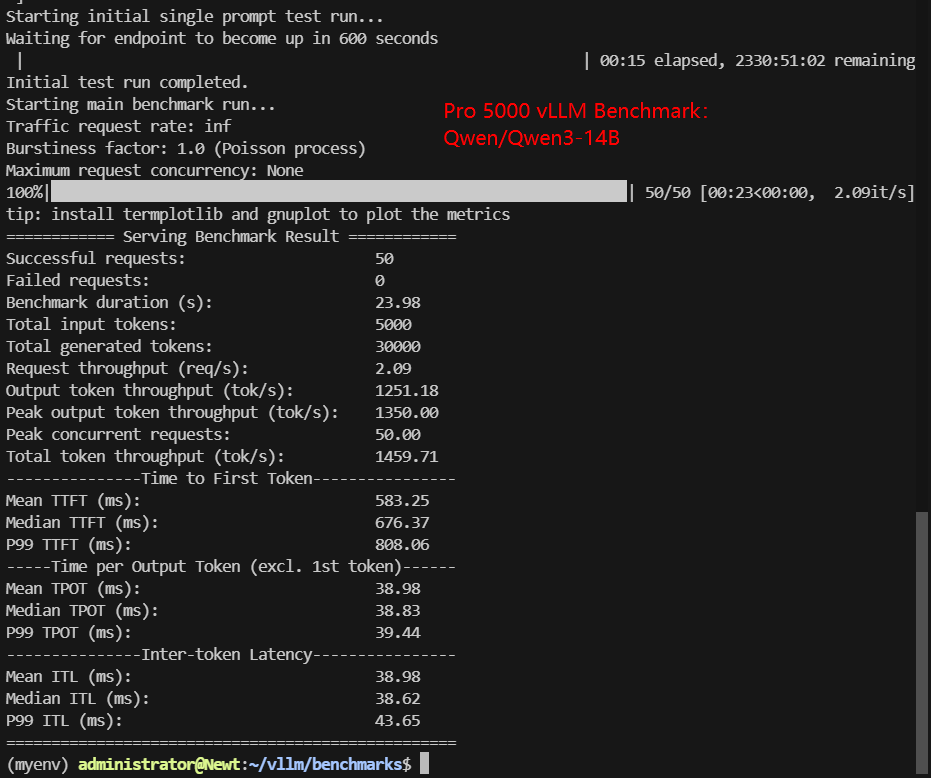Click the "administrator@Newt" prompt text
Viewport: 931px width, 778px height.
[x=159, y=764]
